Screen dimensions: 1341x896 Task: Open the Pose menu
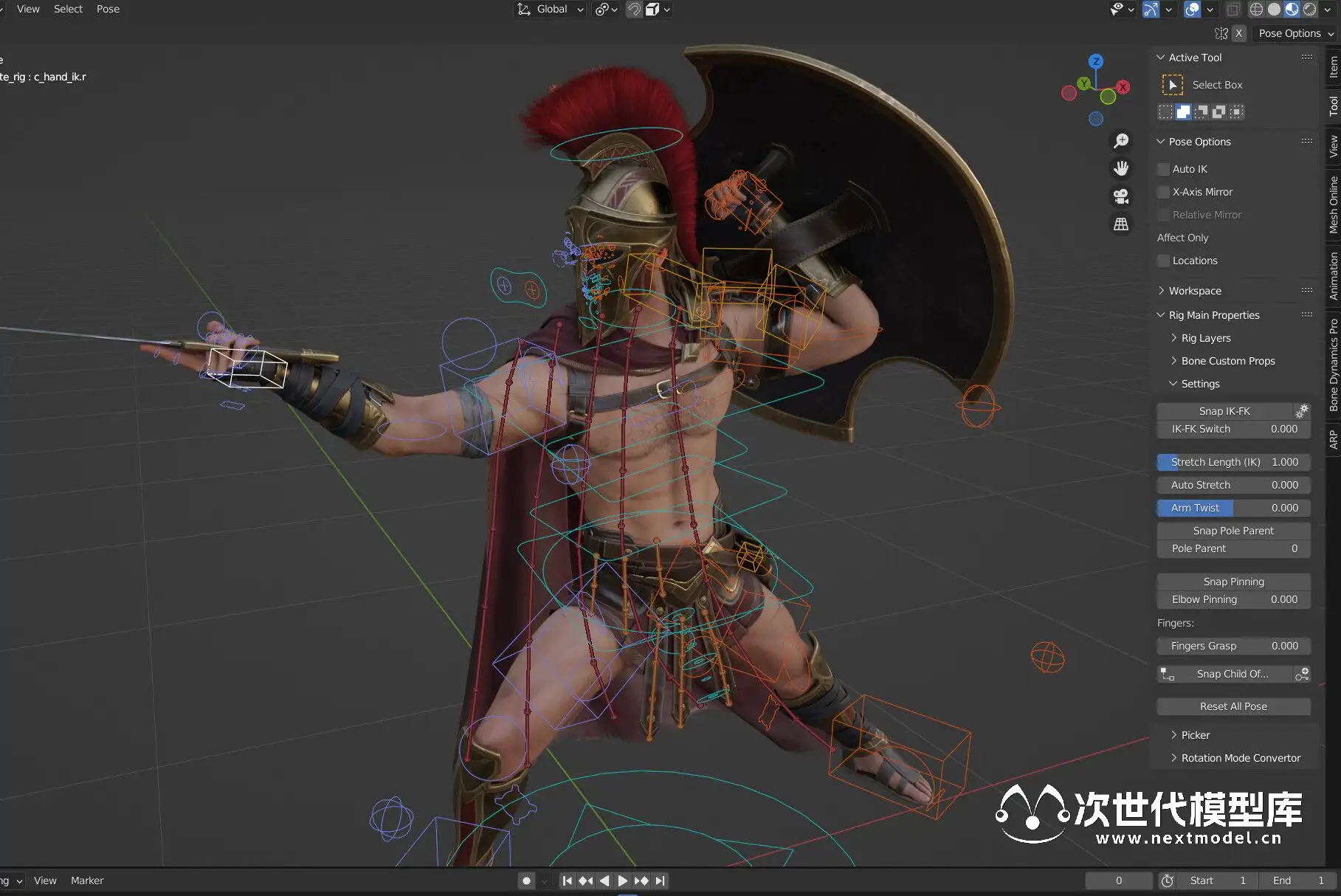point(108,9)
